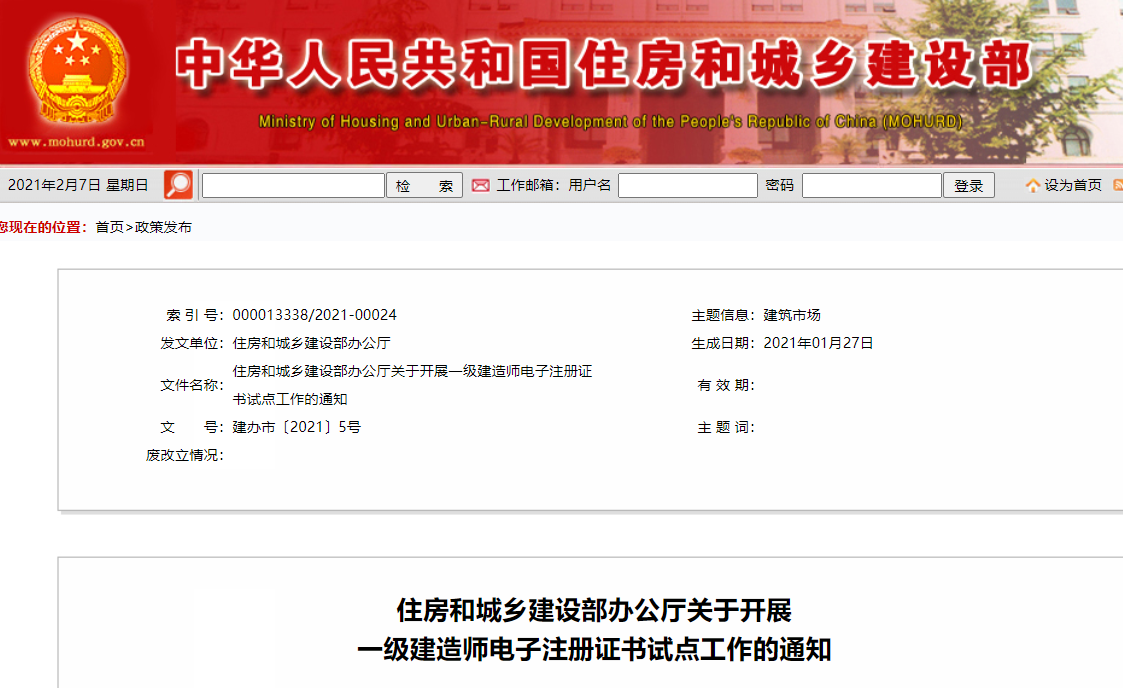
Task: Click the 建筑市场 topic information value
Action: [x=792, y=315]
